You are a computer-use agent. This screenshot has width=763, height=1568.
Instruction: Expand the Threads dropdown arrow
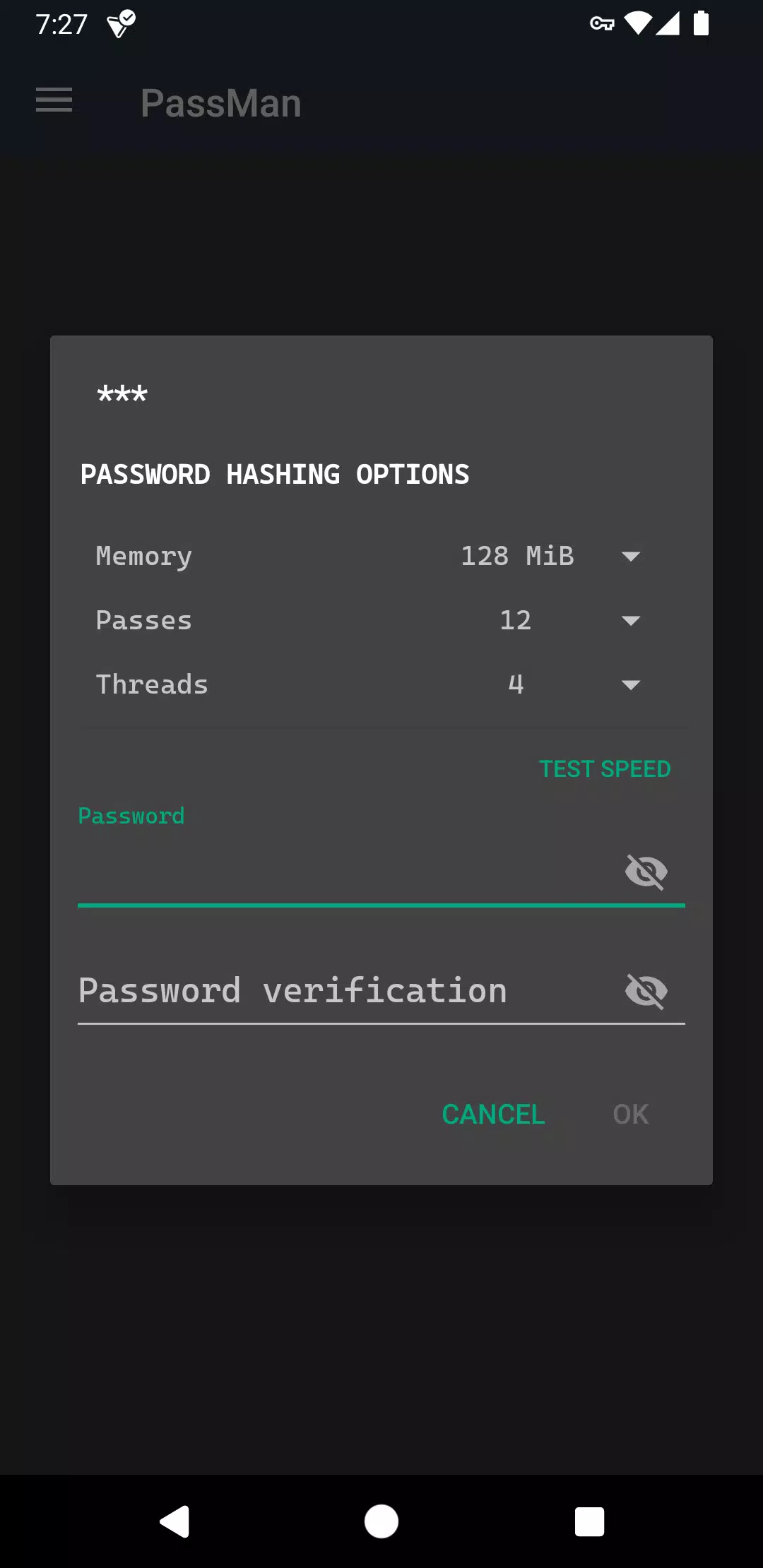click(630, 684)
